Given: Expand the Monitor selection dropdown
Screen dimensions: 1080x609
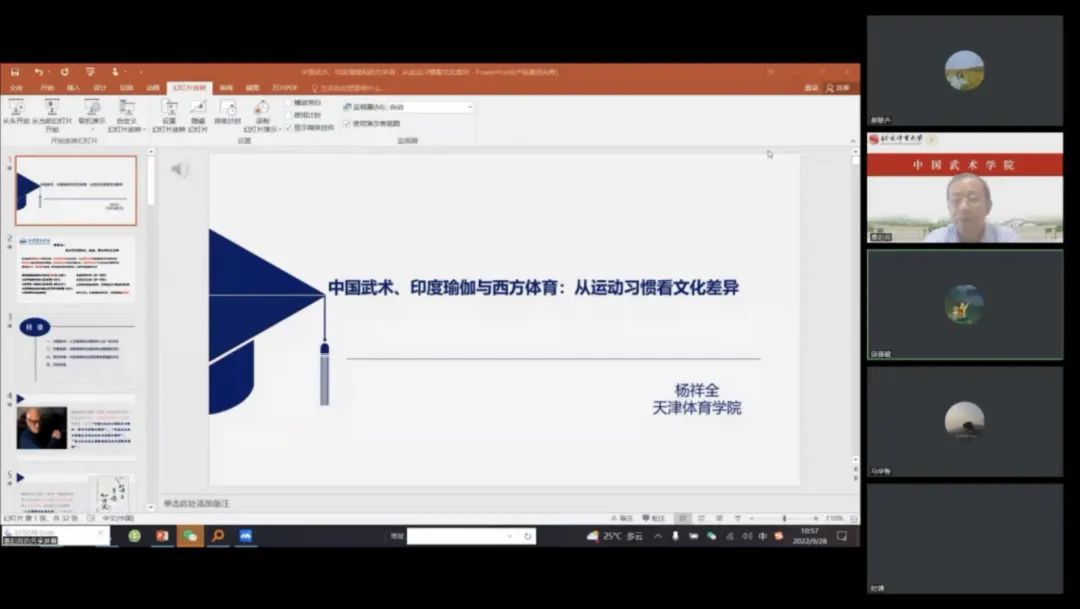Looking at the screenshot, I should click(470, 107).
